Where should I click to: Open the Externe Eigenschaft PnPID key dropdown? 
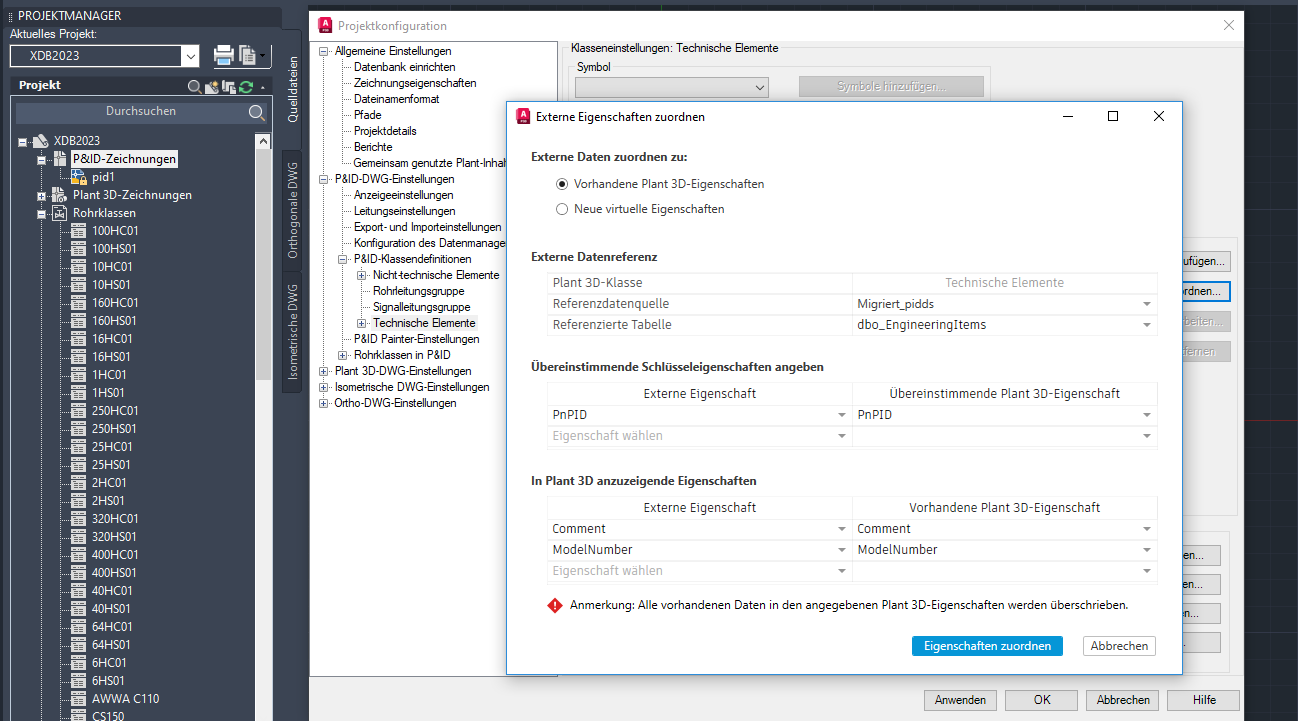coord(842,415)
